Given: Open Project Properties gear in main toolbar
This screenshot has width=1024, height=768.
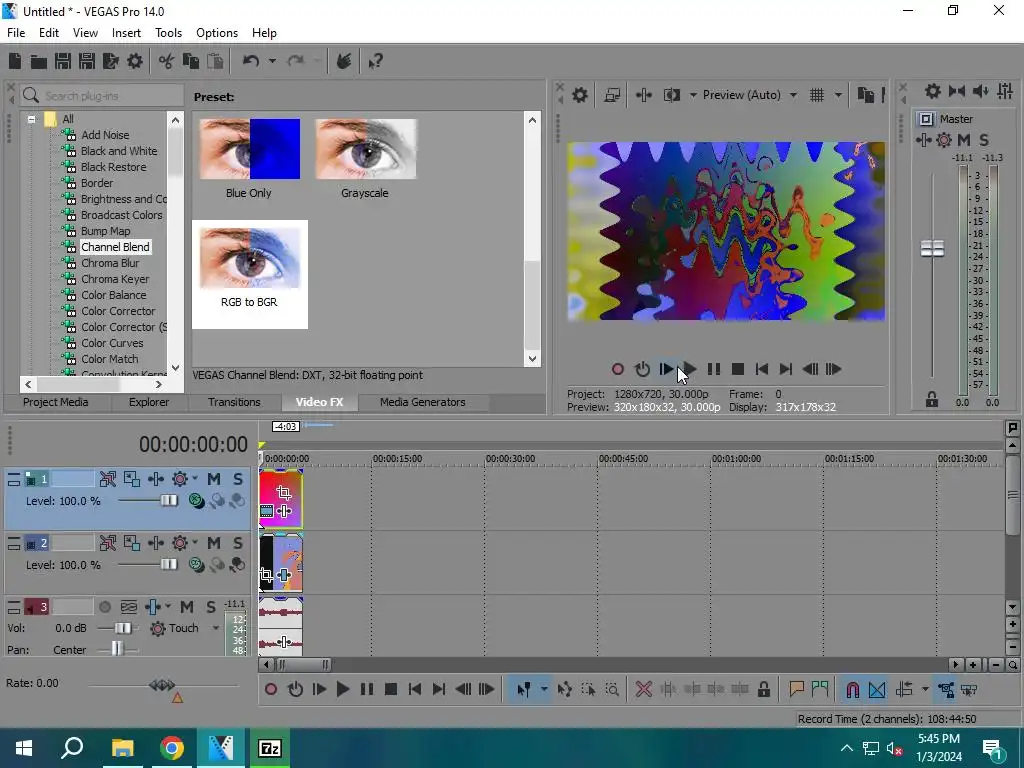Looking at the screenshot, I should point(135,61).
